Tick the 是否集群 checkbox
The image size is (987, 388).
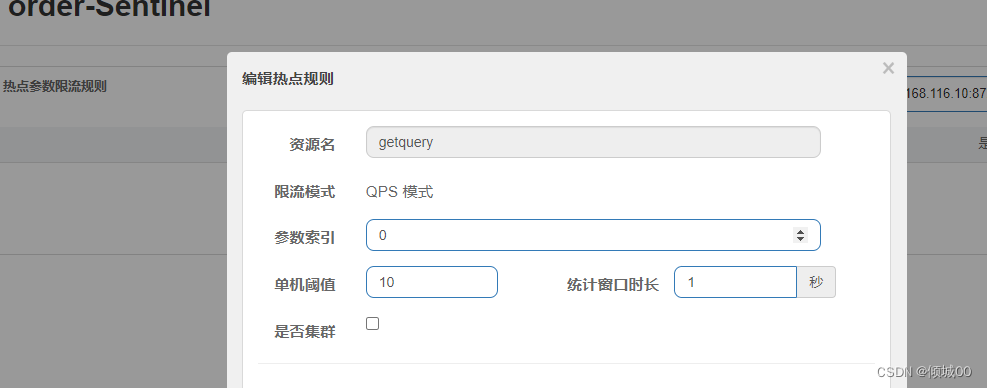point(373,324)
